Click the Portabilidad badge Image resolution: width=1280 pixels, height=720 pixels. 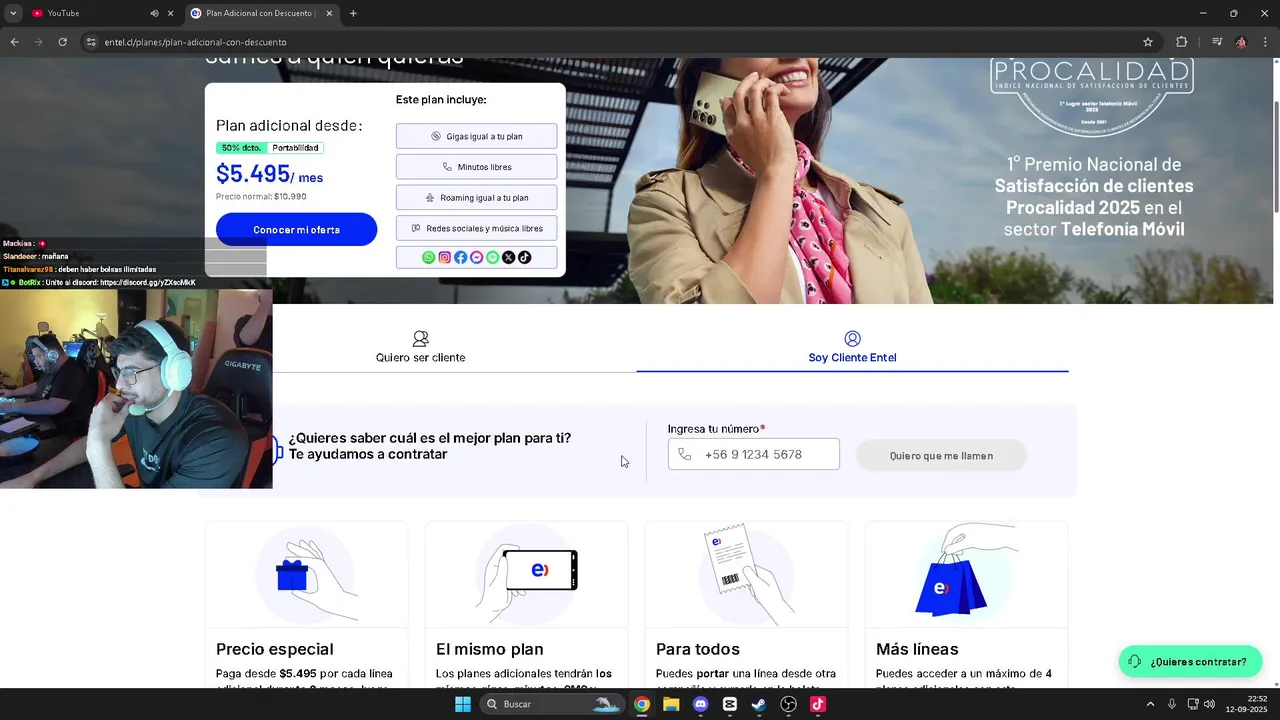click(295, 148)
